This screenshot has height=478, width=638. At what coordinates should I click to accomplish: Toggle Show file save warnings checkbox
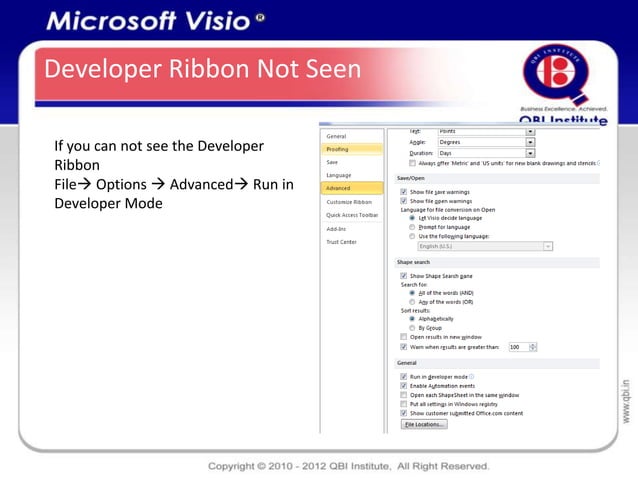pyautogui.click(x=404, y=192)
